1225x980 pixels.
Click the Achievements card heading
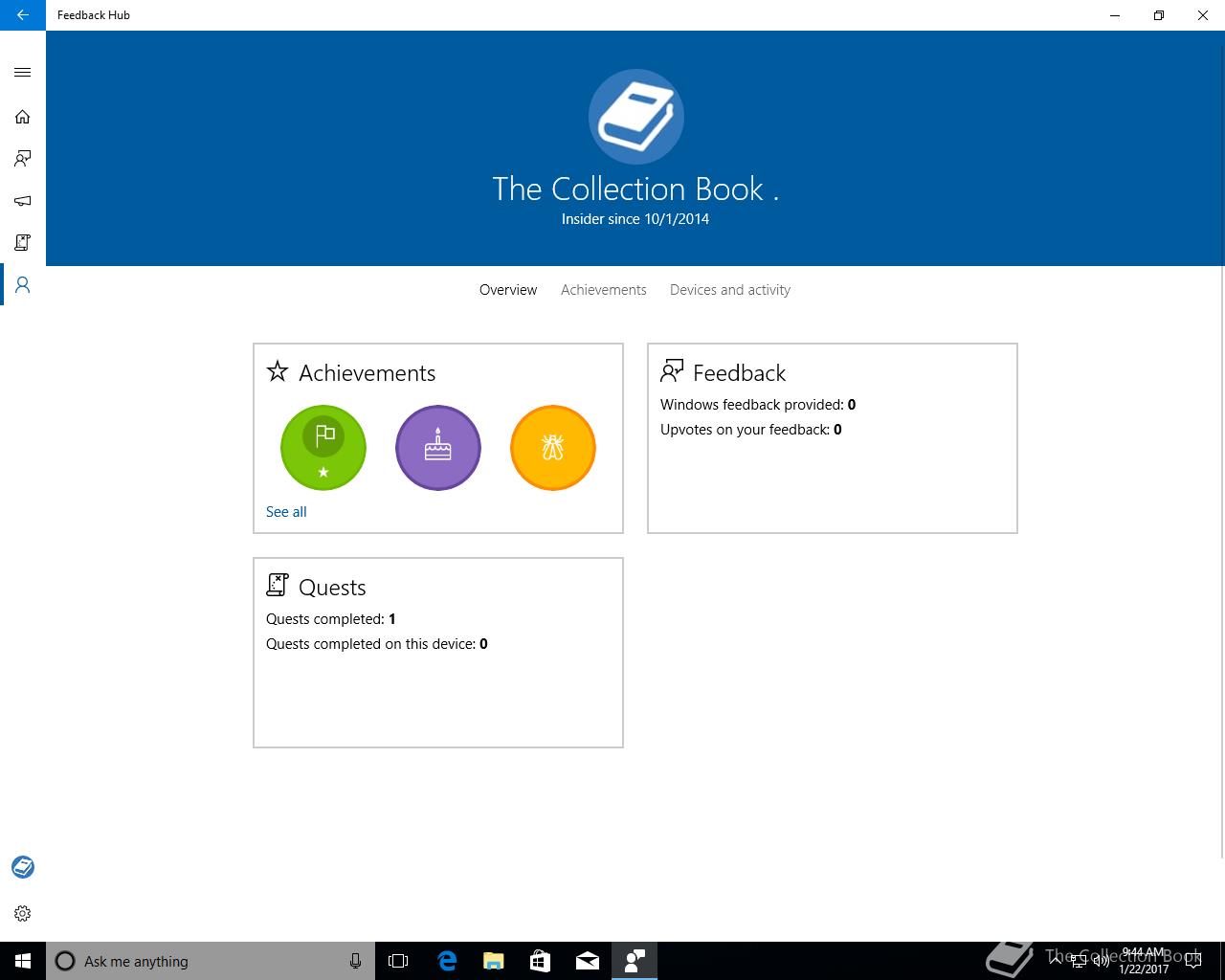(367, 373)
